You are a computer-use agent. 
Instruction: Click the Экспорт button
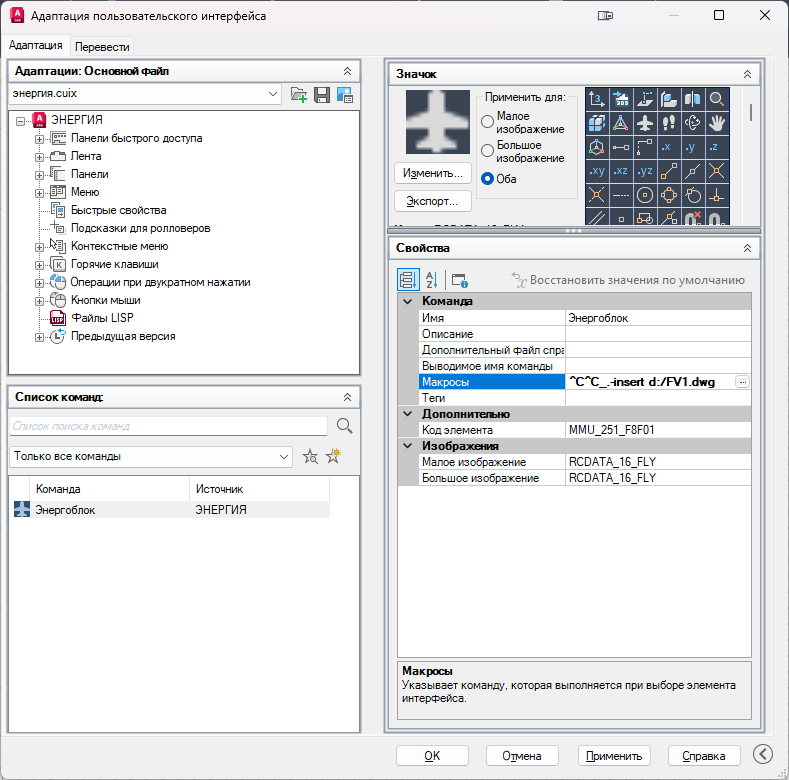(x=433, y=201)
